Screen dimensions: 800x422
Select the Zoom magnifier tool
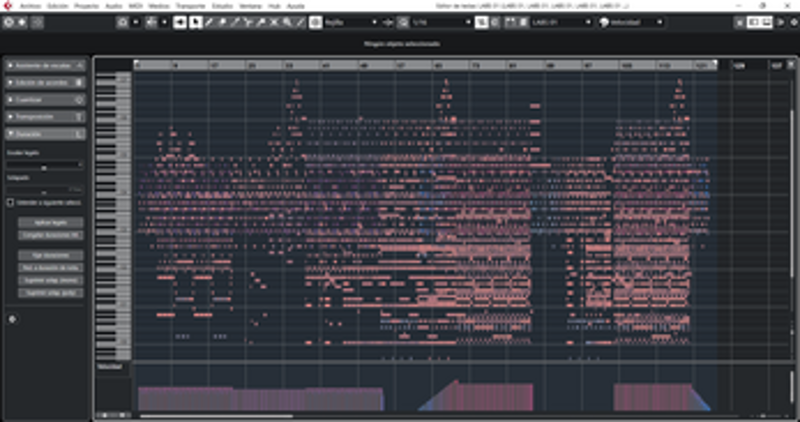(x=286, y=21)
